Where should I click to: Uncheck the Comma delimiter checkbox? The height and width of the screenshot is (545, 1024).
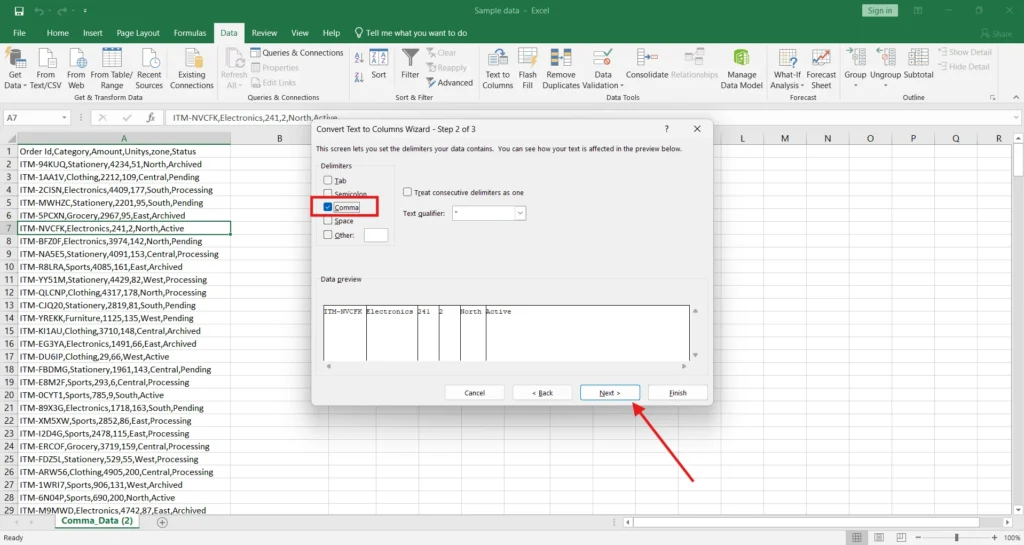pos(328,207)
